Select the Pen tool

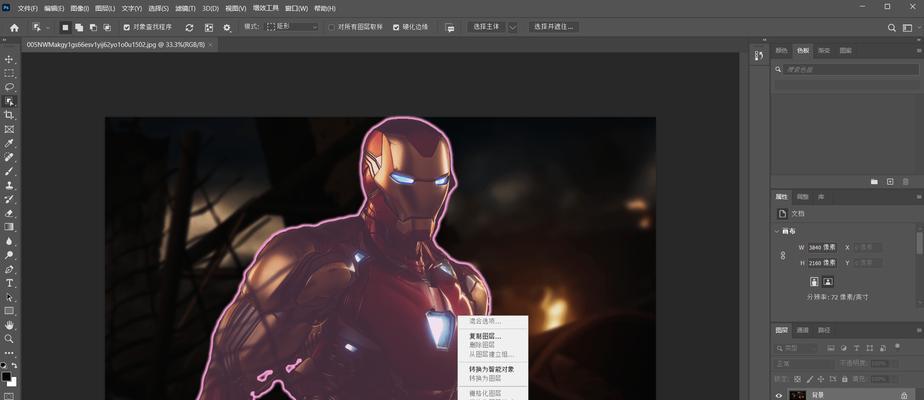(9, 269)
